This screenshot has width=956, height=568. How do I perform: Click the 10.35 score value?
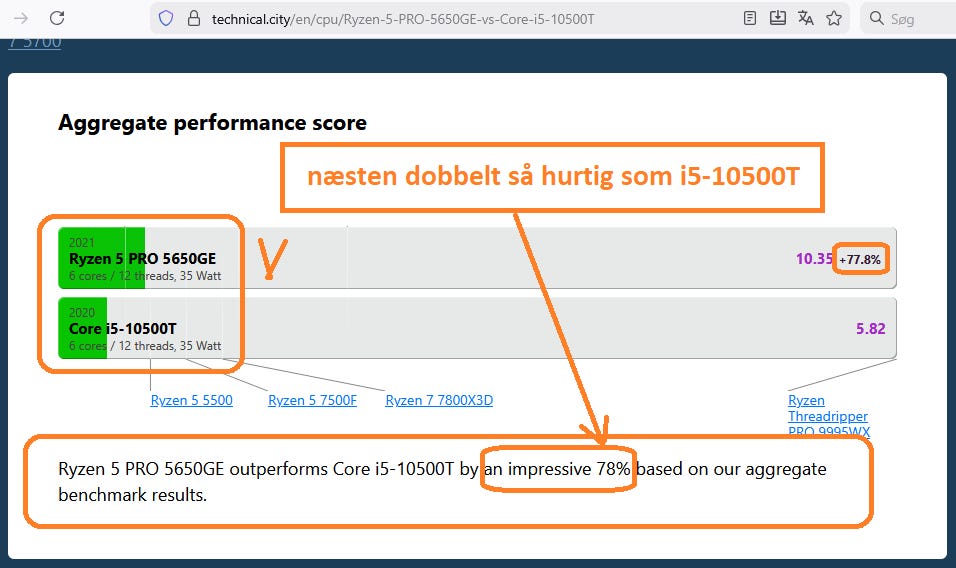click(814, 259)
